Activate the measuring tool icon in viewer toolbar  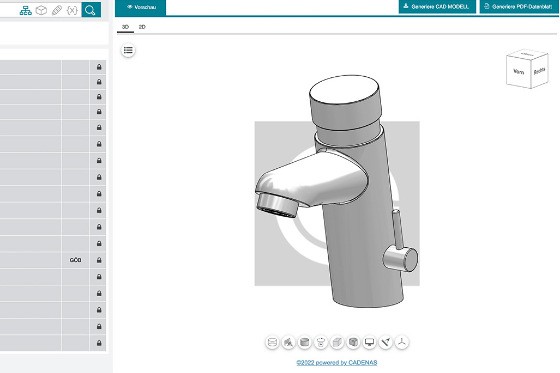coord(385,342)
